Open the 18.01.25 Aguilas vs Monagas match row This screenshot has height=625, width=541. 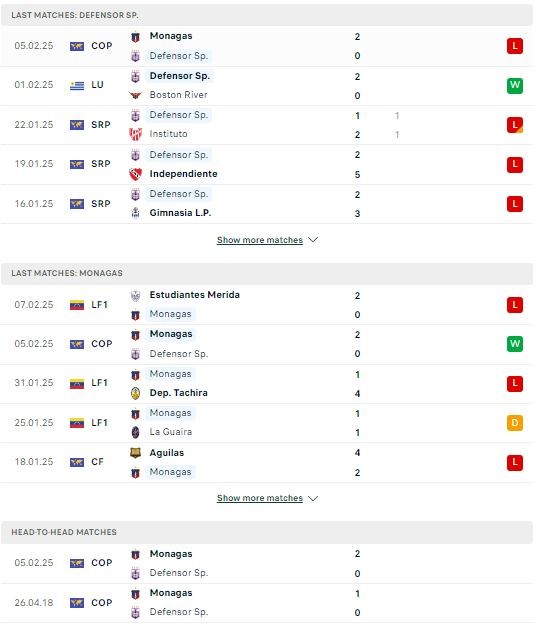(266, 462)
